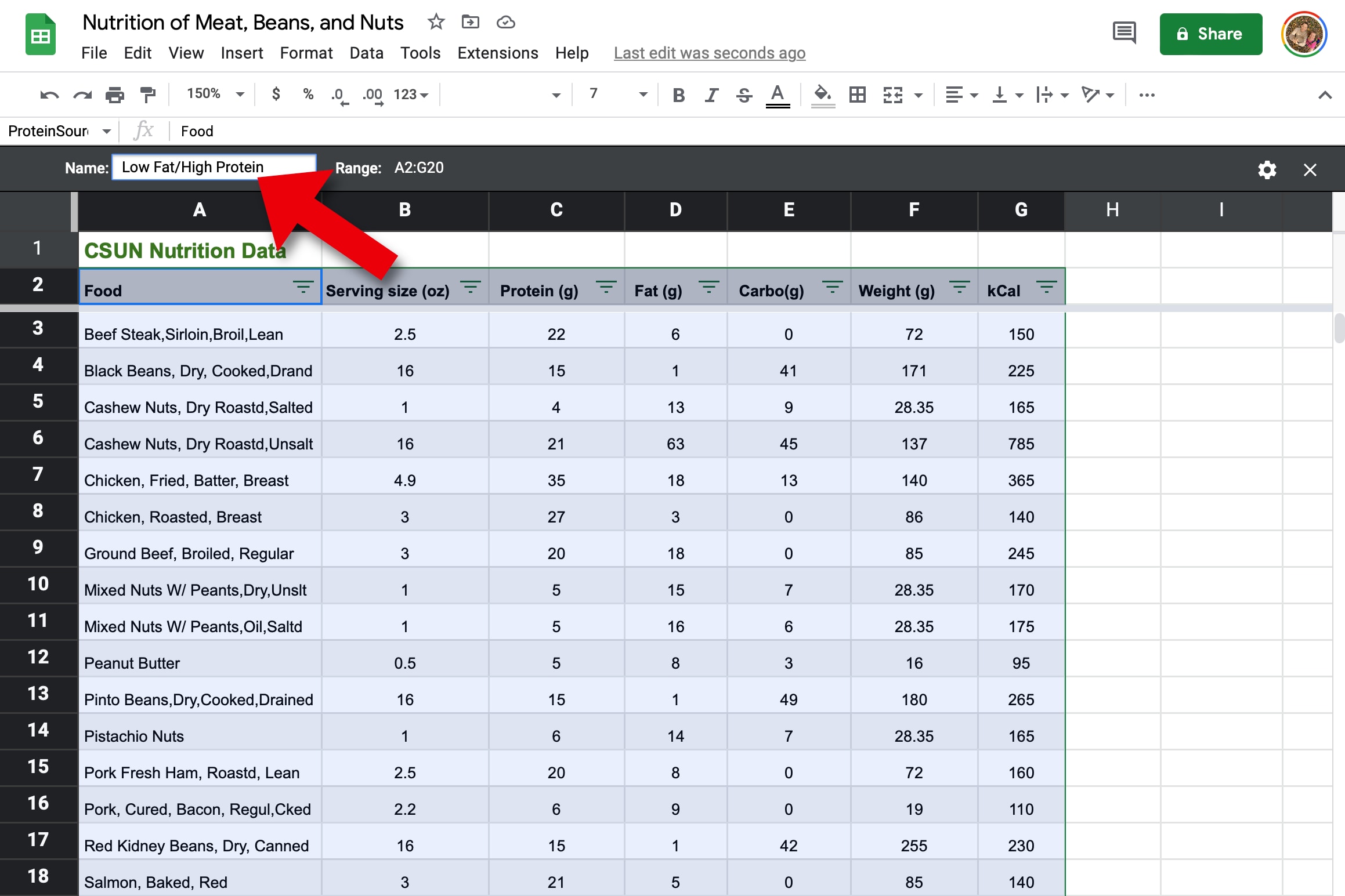Open the more formats 123 dropdown
This screenshot has width=1345, height=896.
click(x=411, y=95)
